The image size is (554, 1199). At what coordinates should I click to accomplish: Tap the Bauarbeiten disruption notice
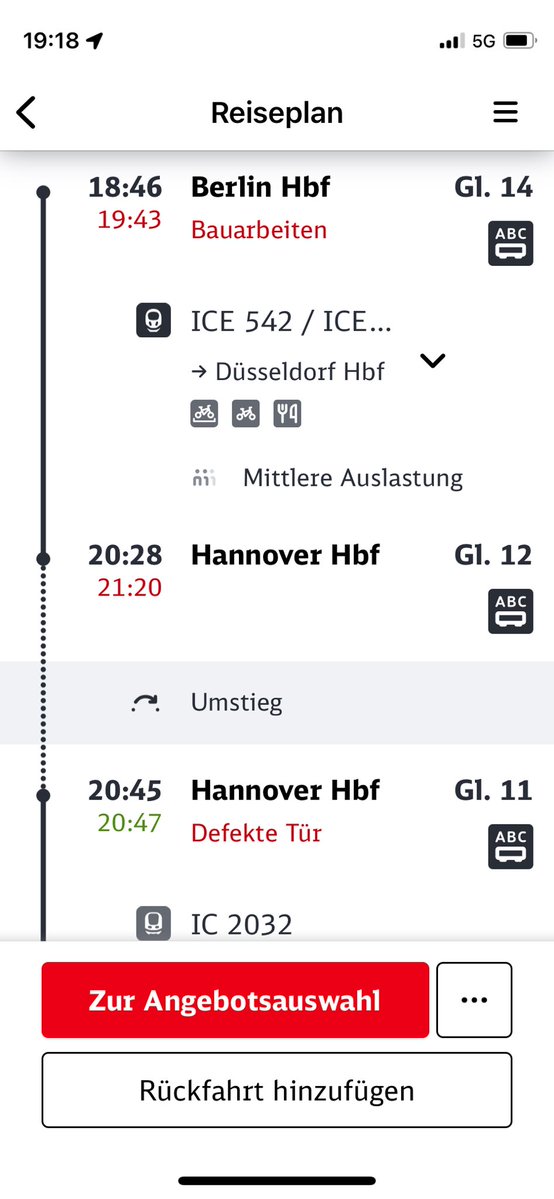tap(259, 230)
